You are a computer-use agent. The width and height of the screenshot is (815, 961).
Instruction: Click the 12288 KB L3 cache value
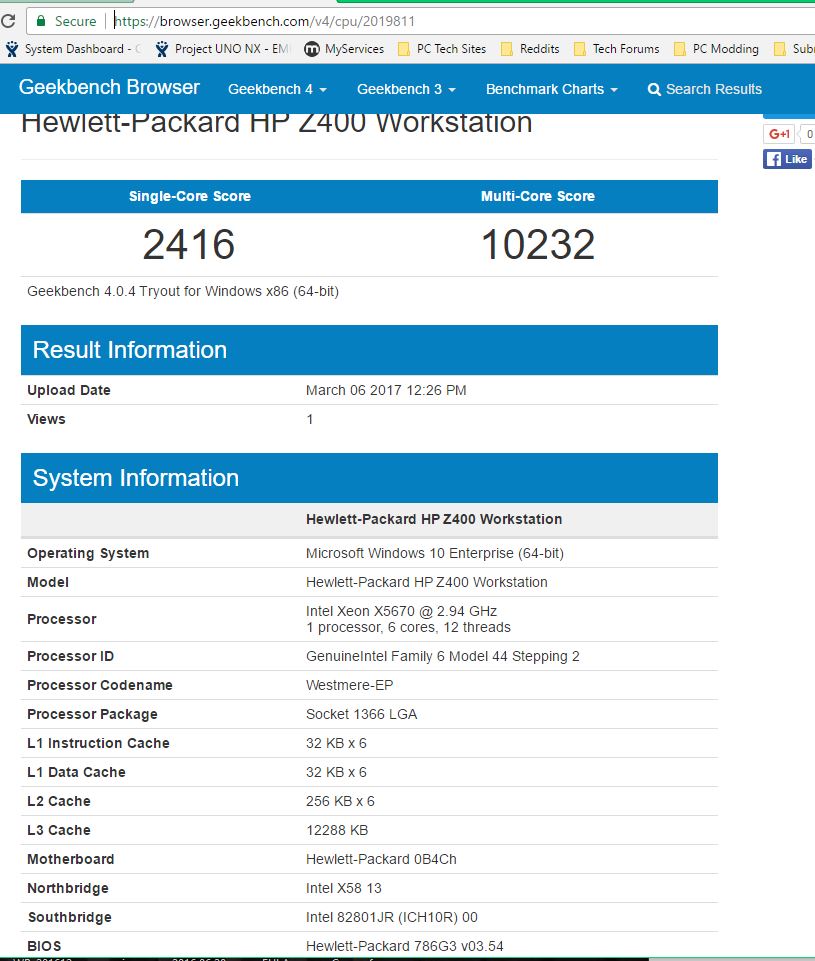[337, 830]
